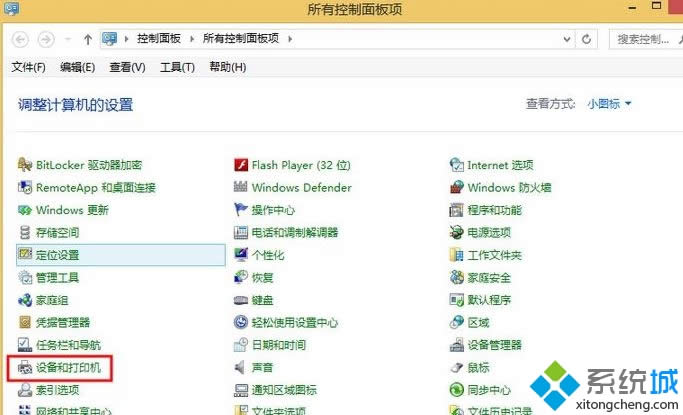The width and height of the screenshot is (683, 415).
Task: Click the 设备管理器 text link
Action: click(x=494, y=345)
